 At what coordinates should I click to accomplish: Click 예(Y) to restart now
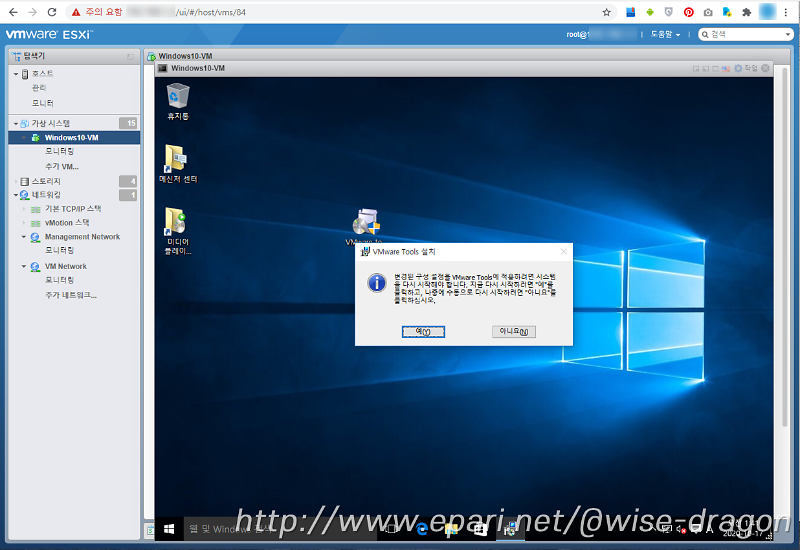tap(423, 332)
